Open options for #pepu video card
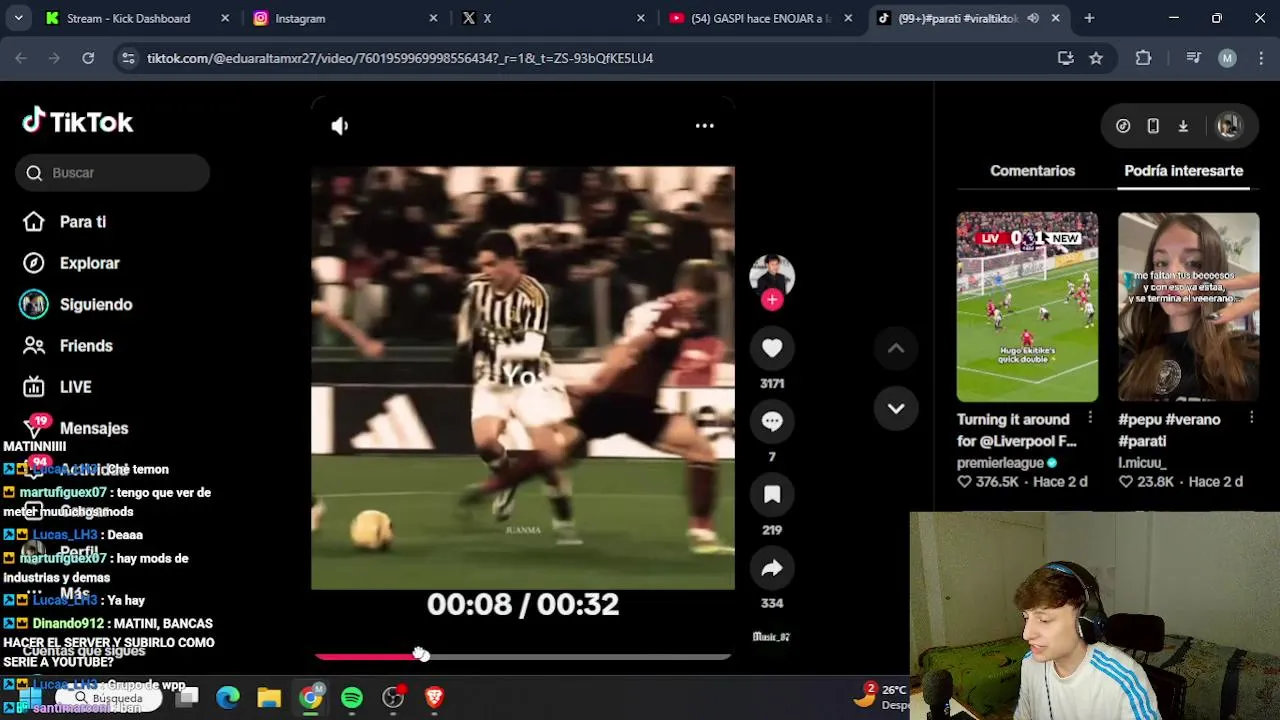 tap(1251, 418)
